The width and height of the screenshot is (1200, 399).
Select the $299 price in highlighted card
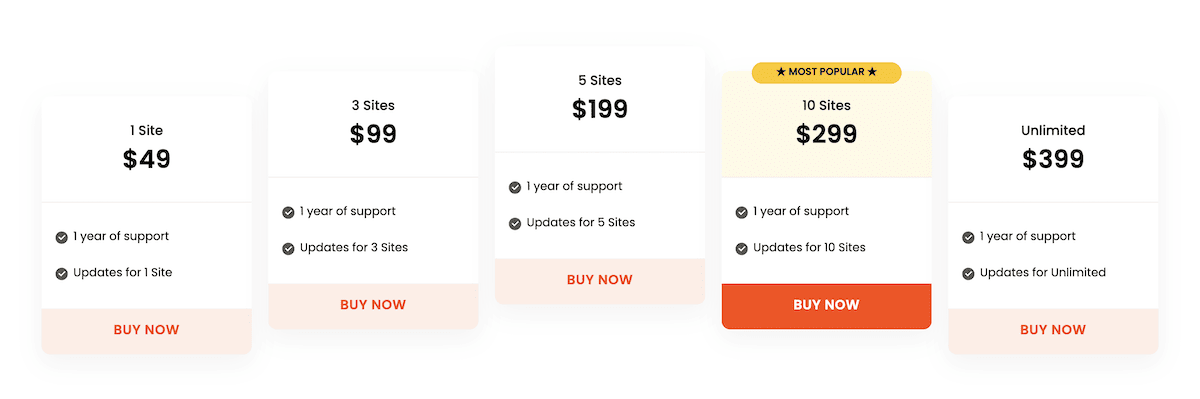coord(827,134)
